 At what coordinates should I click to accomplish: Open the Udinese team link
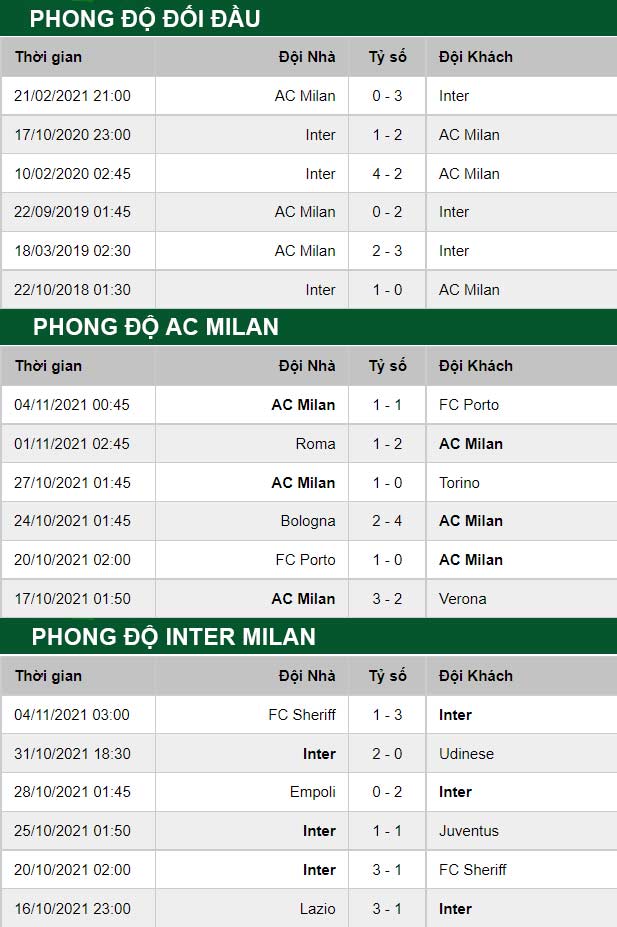pos(466,753)
